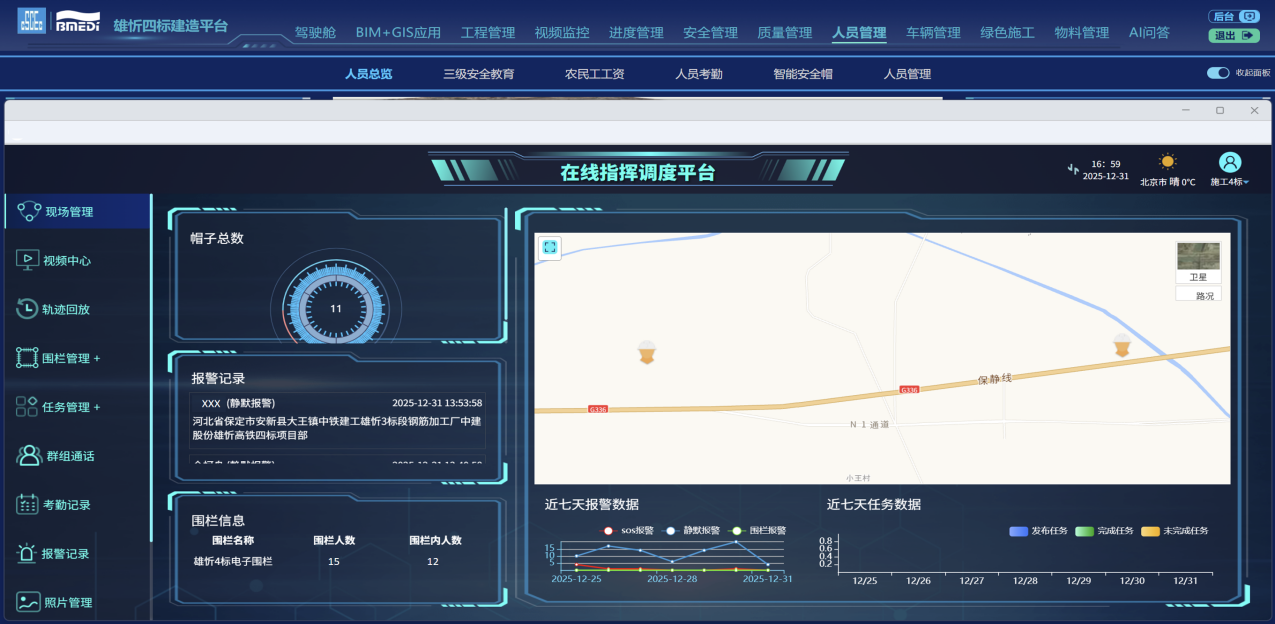Click the 考勤记录 calendar icon

tap(27, 505)
